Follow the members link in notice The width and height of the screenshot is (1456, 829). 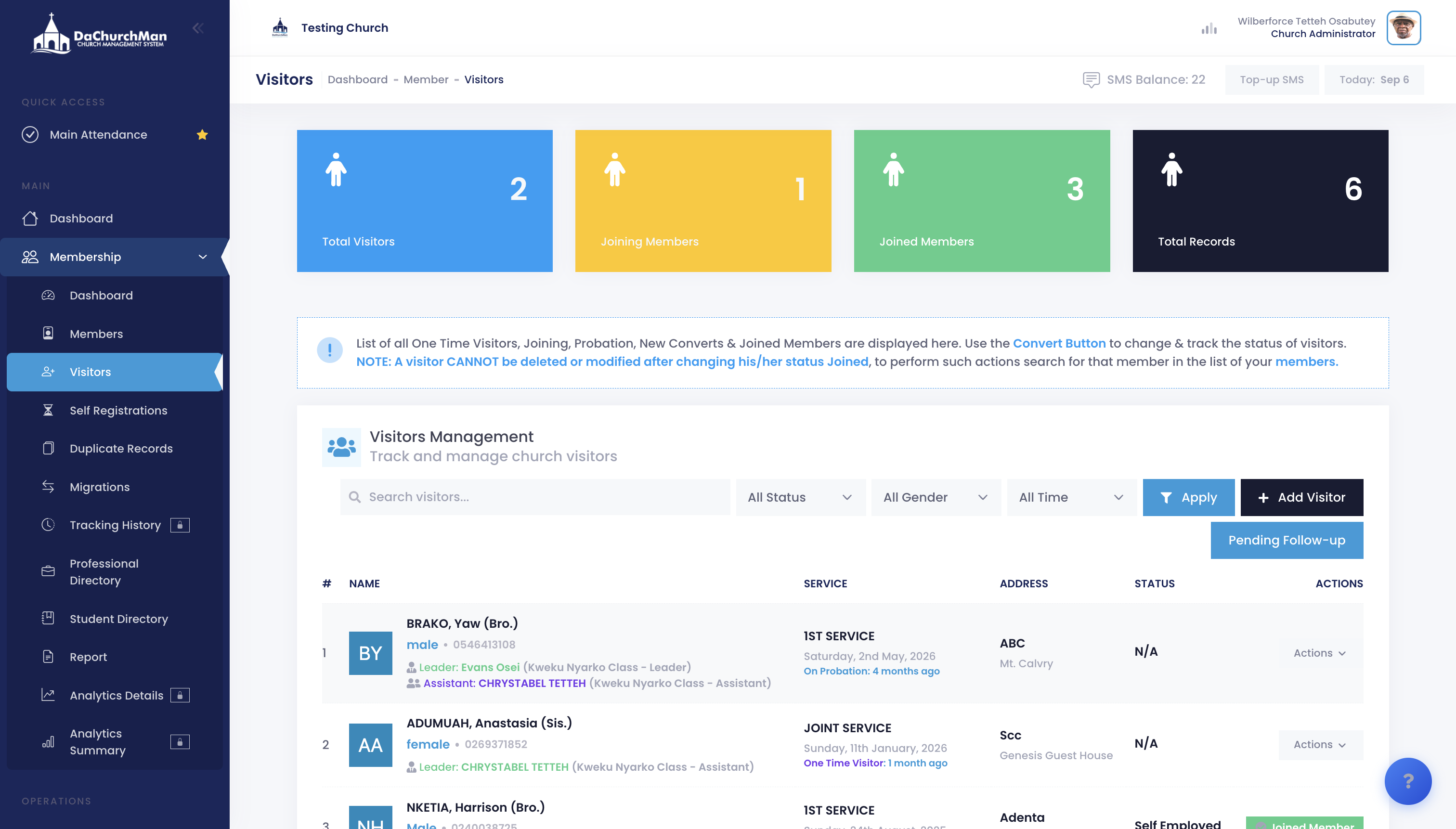click(x=1306, y=362)
